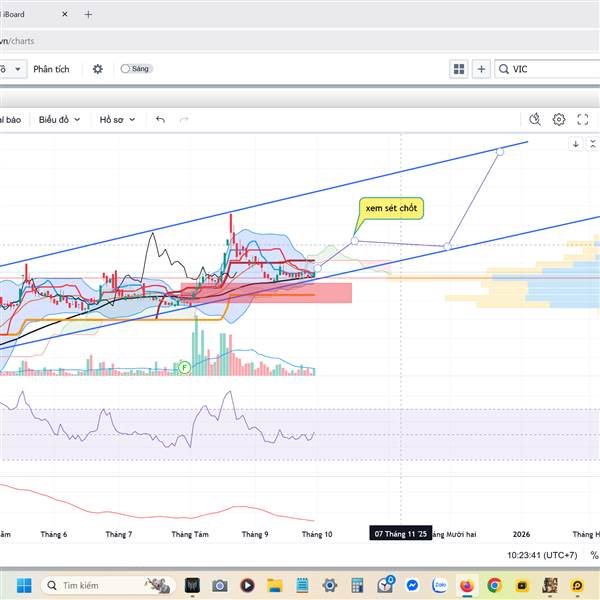Screen dimensions: 600x600
Task: Open the Phân tích menu
Action: pyautogui.click(x=51, y=69)
